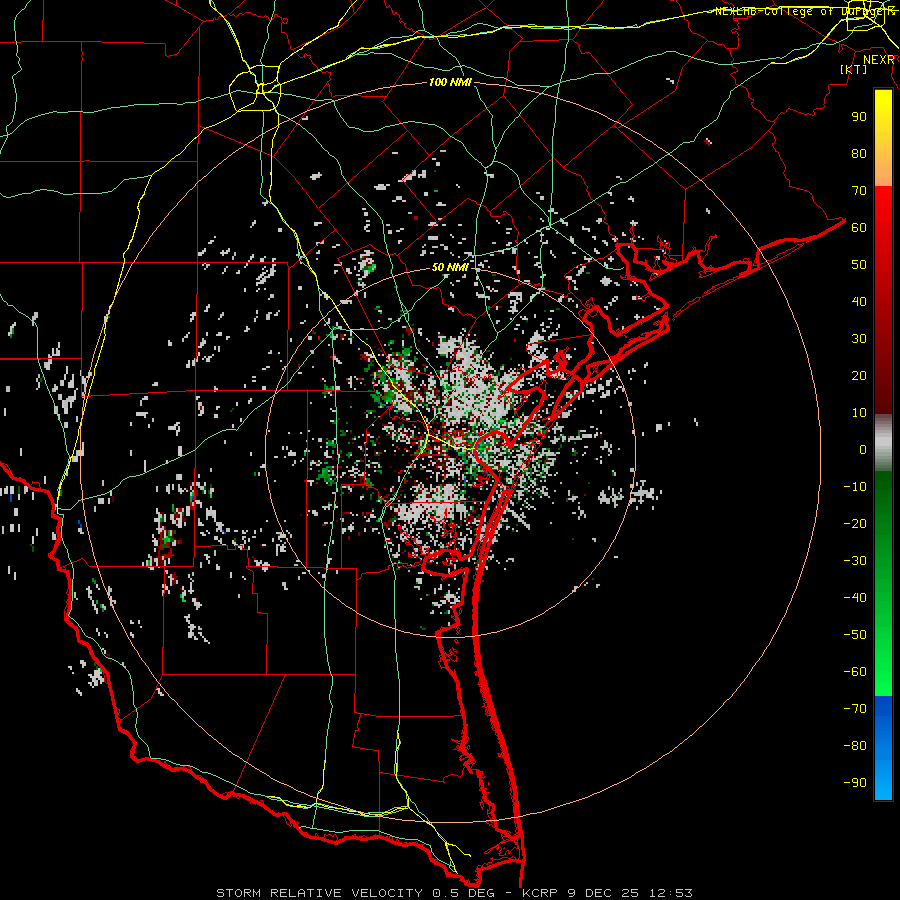
Task: Click the -60 label on the velocity scale
Action: [855, 672]
